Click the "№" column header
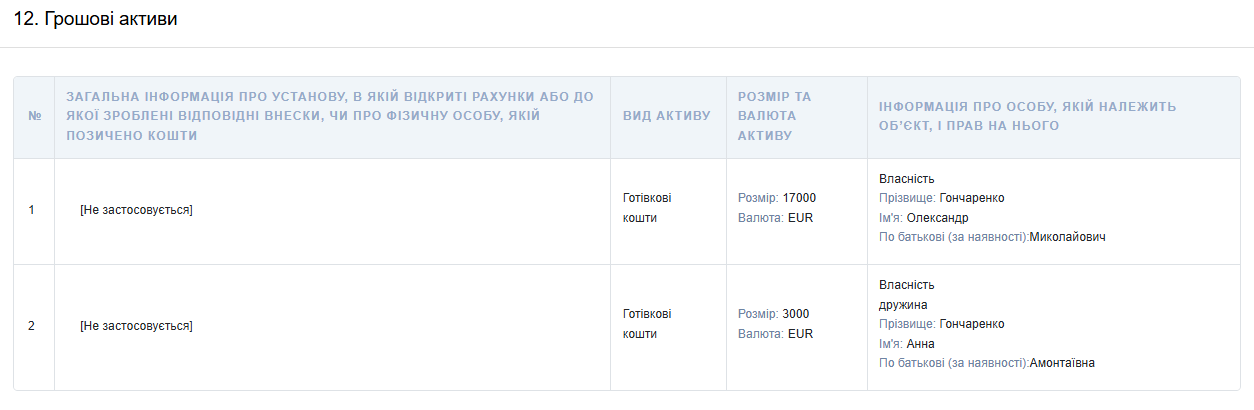 [x=34, y=116]
